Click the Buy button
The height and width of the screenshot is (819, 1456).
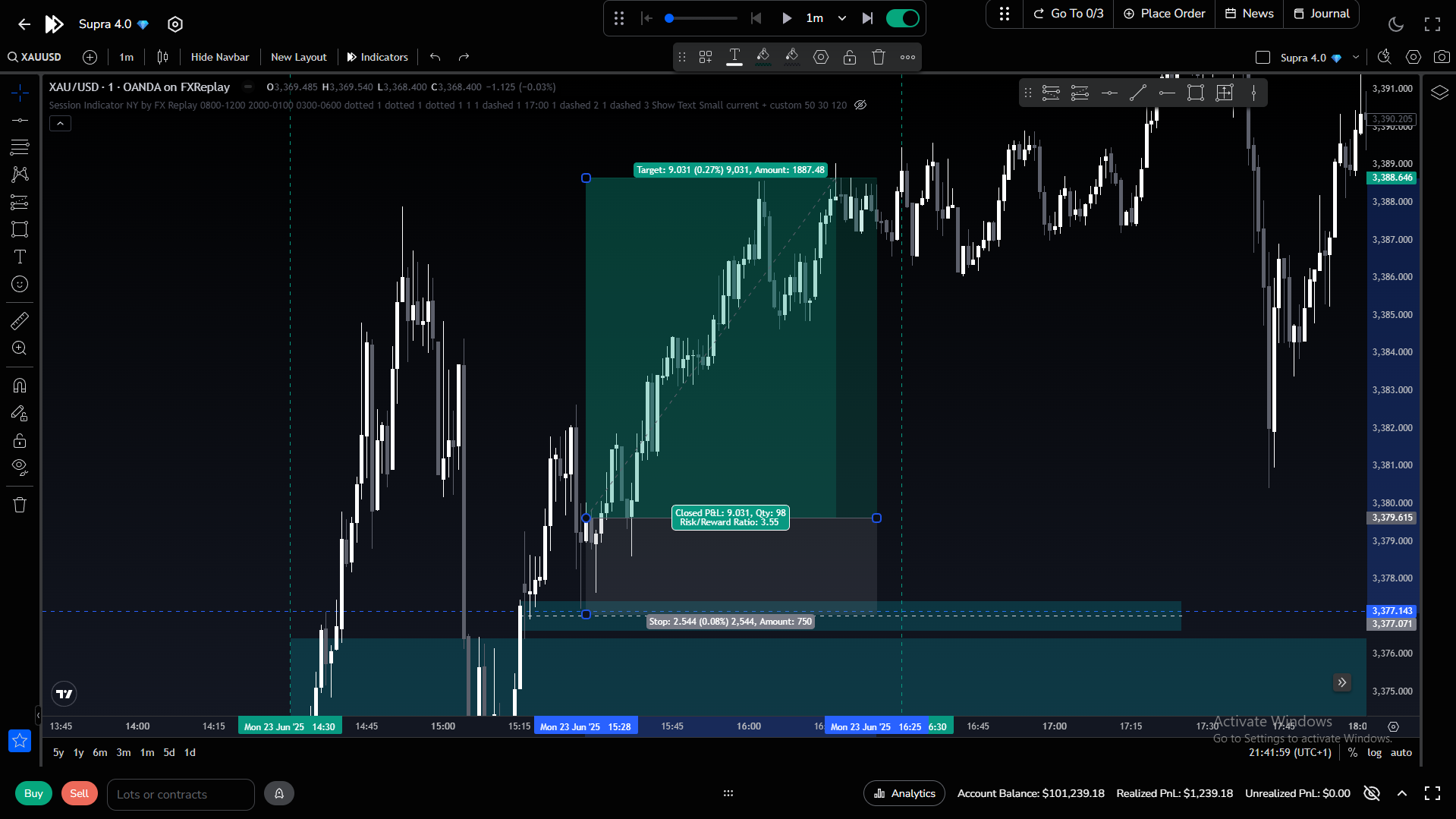[33, 793]
